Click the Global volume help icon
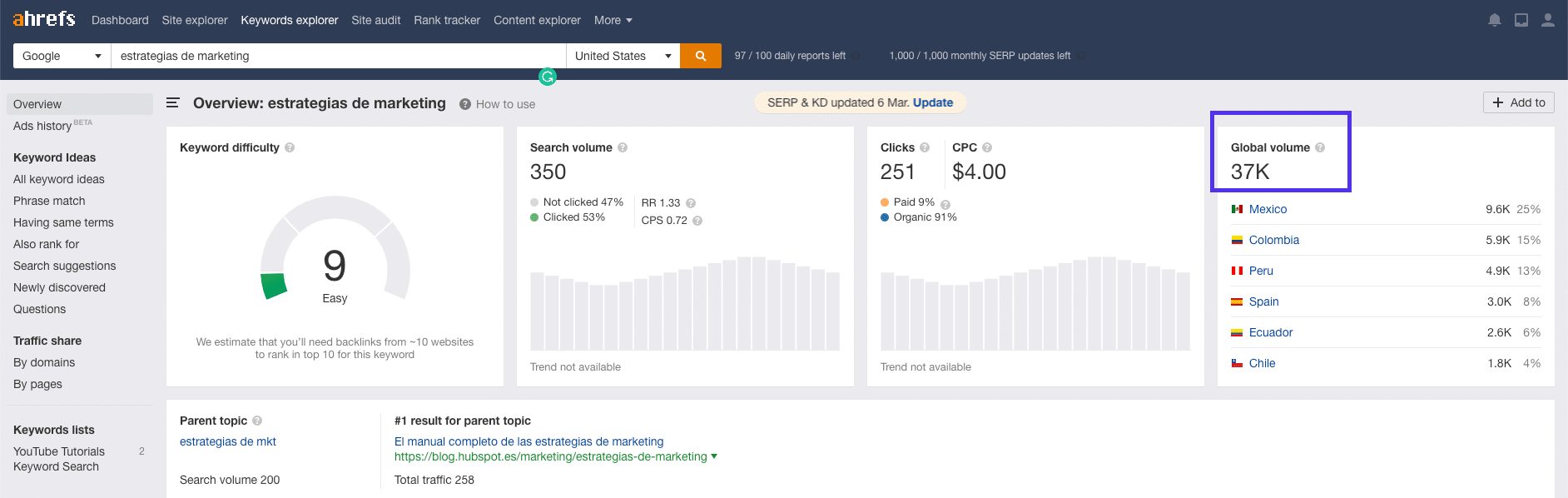1568x498 pixels. 1320,147
